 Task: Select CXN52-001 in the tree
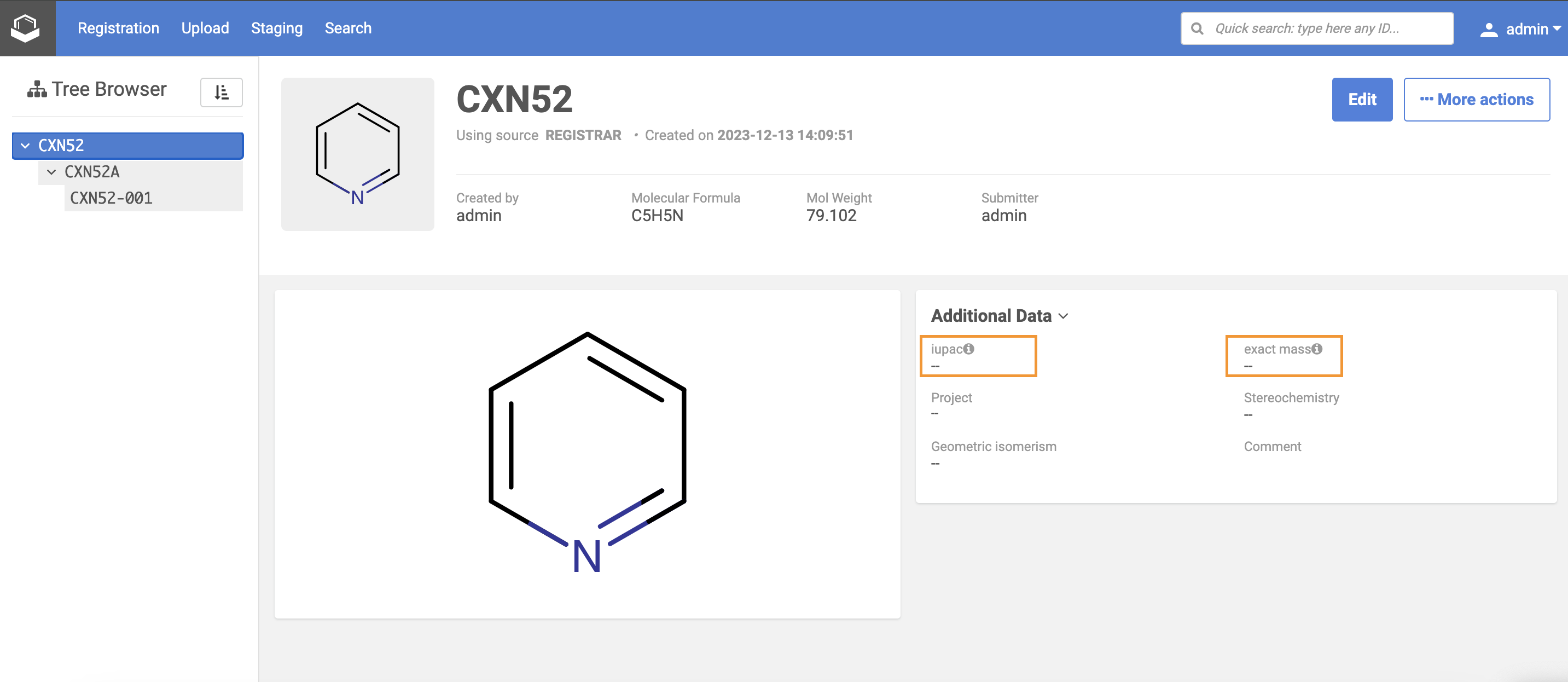tap(112, 199)
